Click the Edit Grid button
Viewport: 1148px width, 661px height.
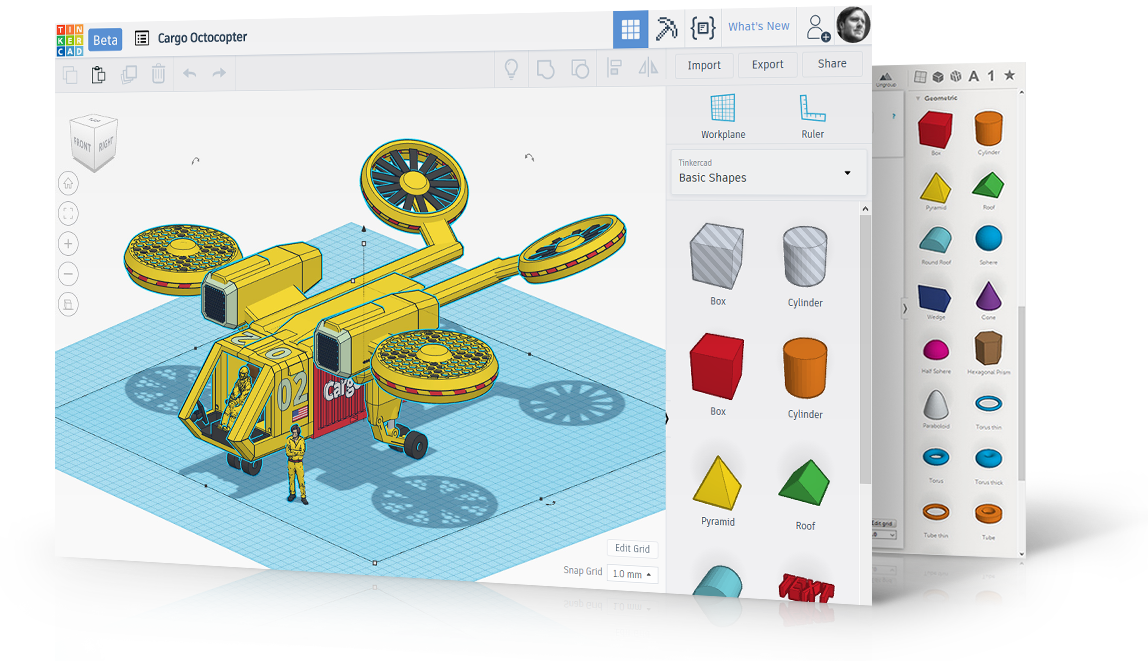click(632, 548)
